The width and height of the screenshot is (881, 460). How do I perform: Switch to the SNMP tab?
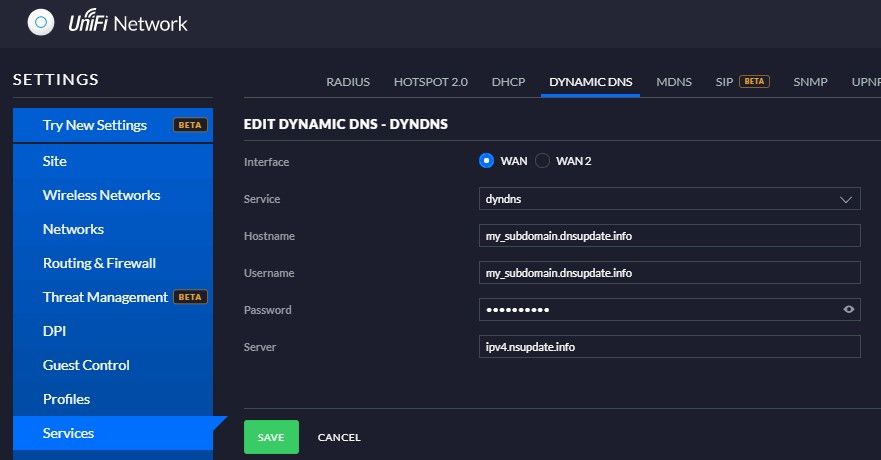(810, 82)
